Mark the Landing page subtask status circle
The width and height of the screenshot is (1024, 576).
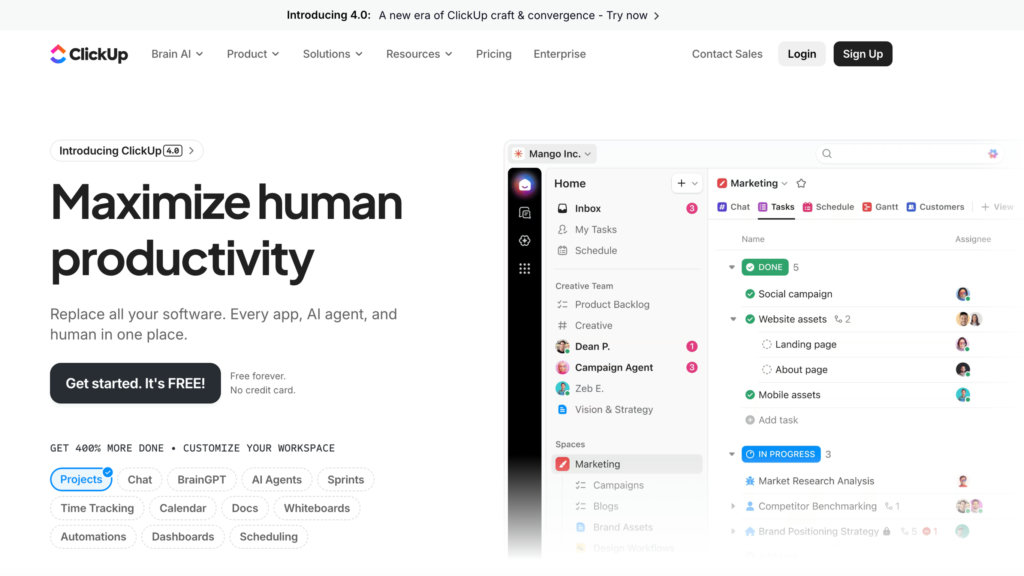[x=767, y=344]
